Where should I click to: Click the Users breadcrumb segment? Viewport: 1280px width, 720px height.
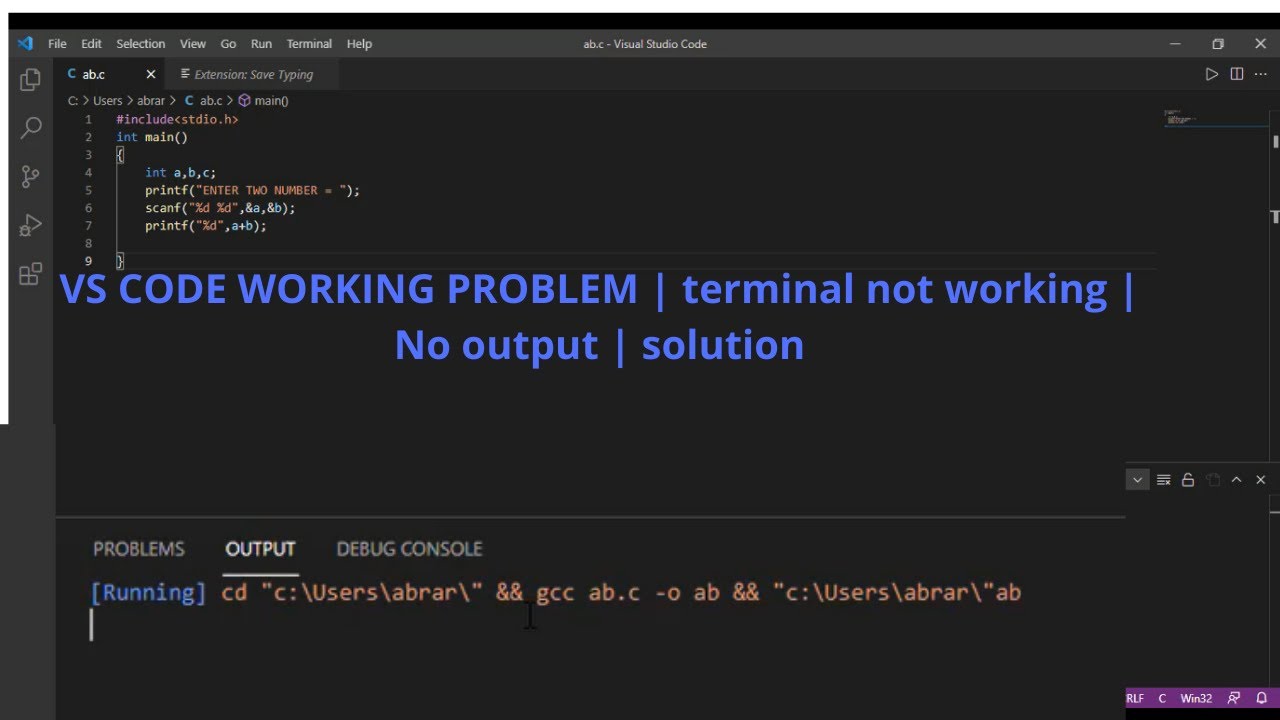[108, 101]
